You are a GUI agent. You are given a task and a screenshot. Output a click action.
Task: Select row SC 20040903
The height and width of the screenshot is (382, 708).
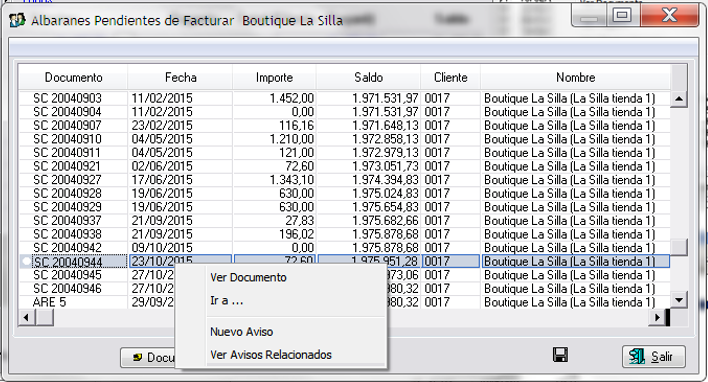[x=67, y=98]
